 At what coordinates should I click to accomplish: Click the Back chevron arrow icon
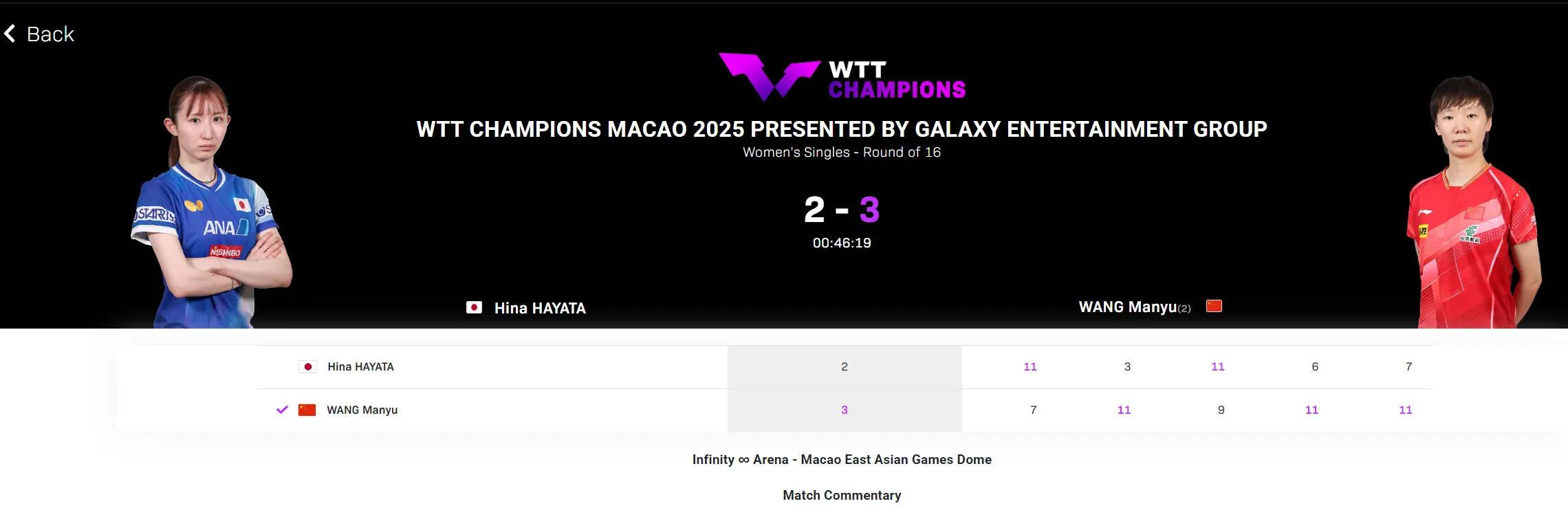click(10, 34)
